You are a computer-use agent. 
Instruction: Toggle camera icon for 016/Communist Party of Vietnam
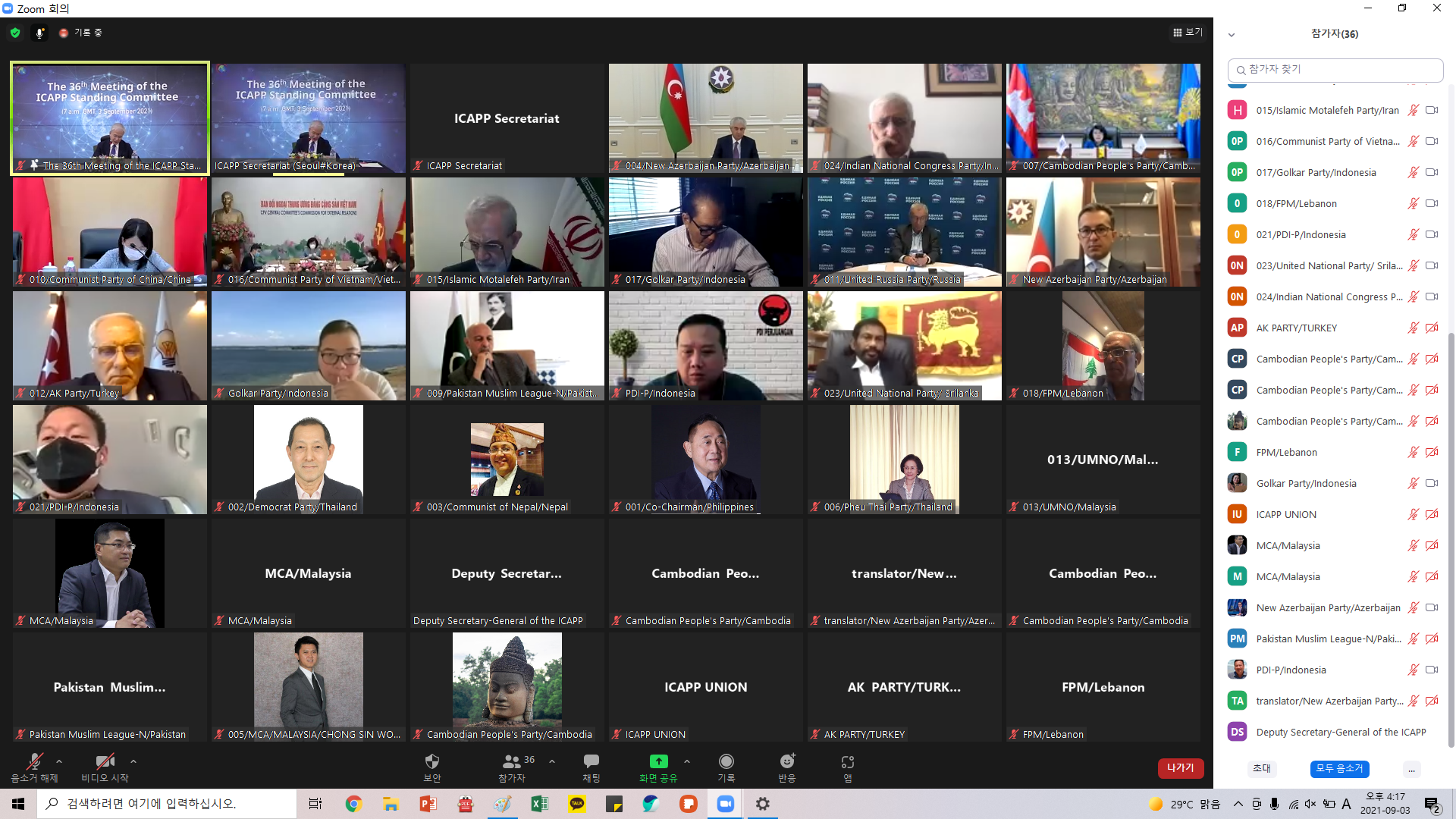coord(1432,142)
